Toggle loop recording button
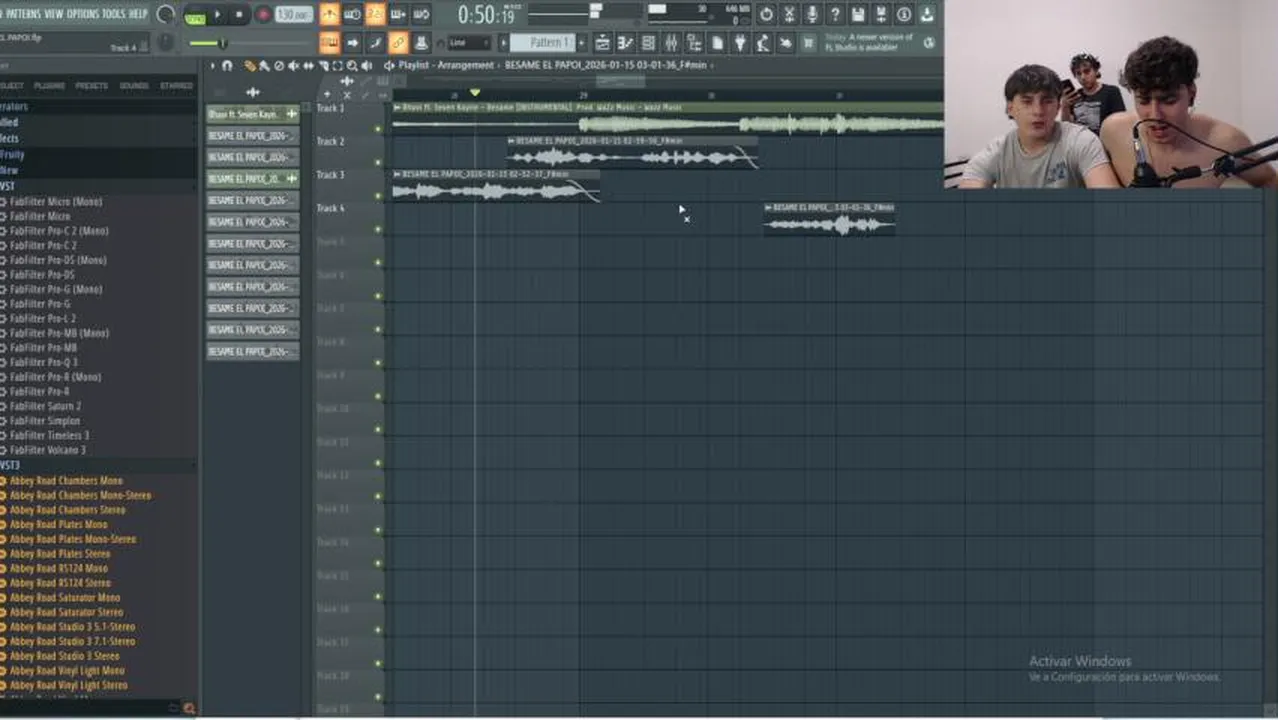The width and height of the screenshot is (1278, 720). click(421, 14)
